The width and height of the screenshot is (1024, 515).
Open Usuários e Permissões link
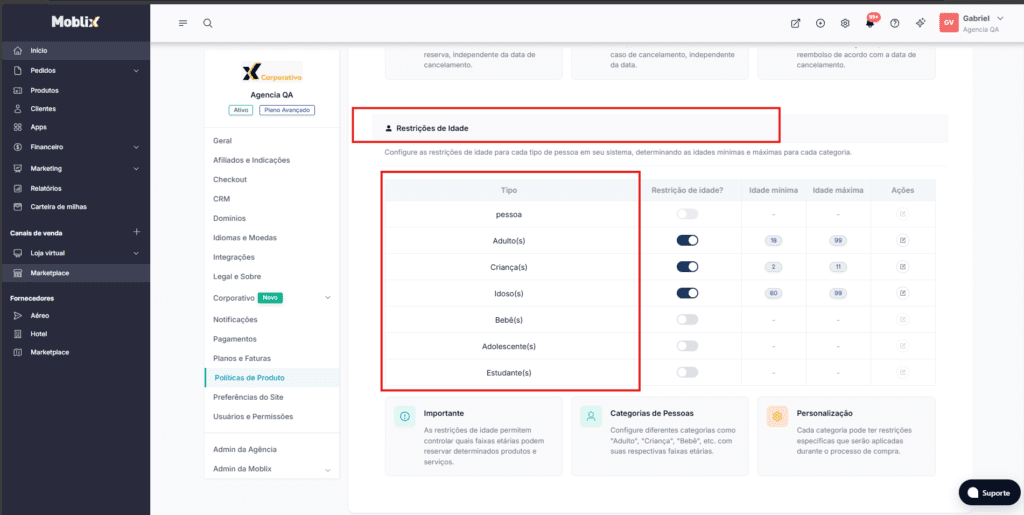click(253, 416)
